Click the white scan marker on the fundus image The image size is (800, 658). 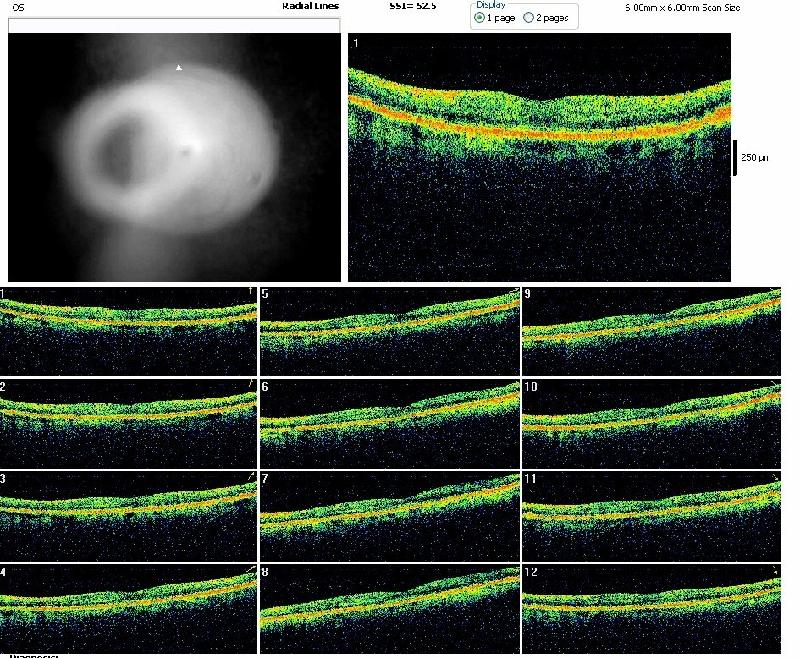(179, 67)
